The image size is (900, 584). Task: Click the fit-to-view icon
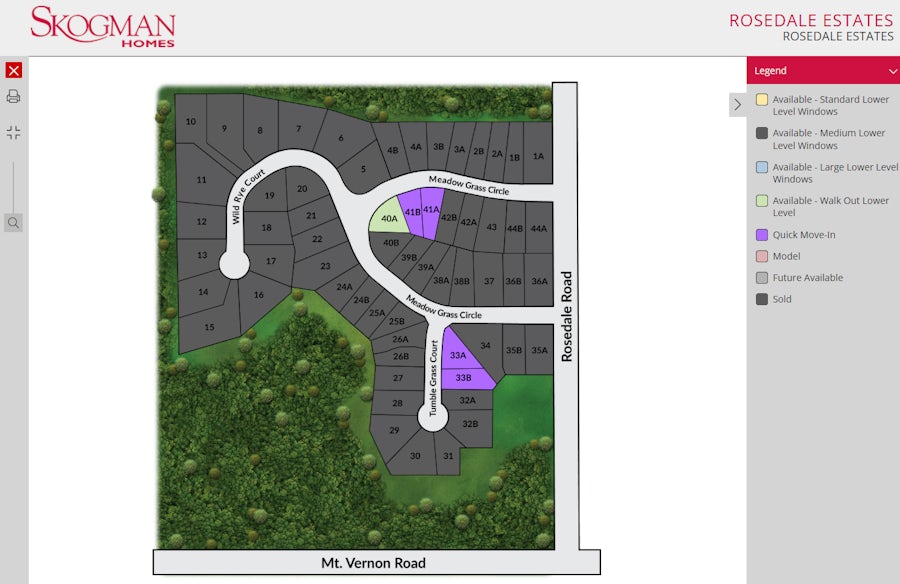coord(13,132)
